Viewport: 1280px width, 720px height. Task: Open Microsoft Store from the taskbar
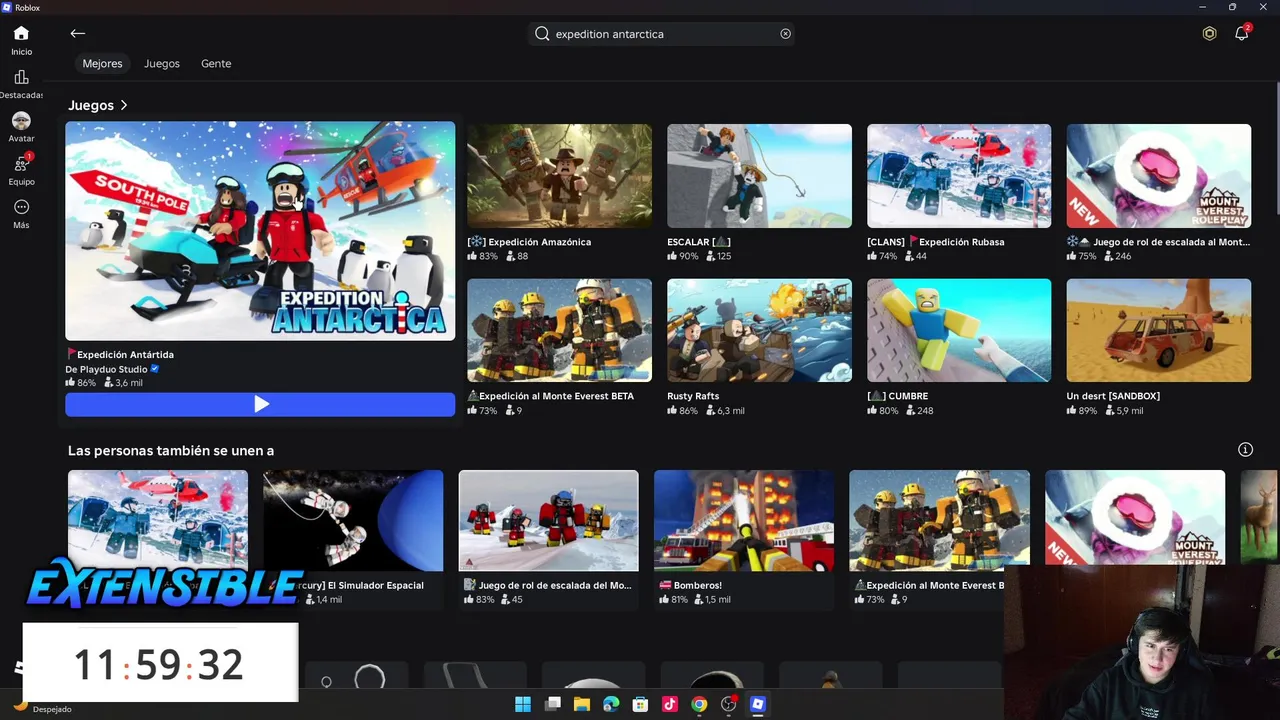(640, 704)
